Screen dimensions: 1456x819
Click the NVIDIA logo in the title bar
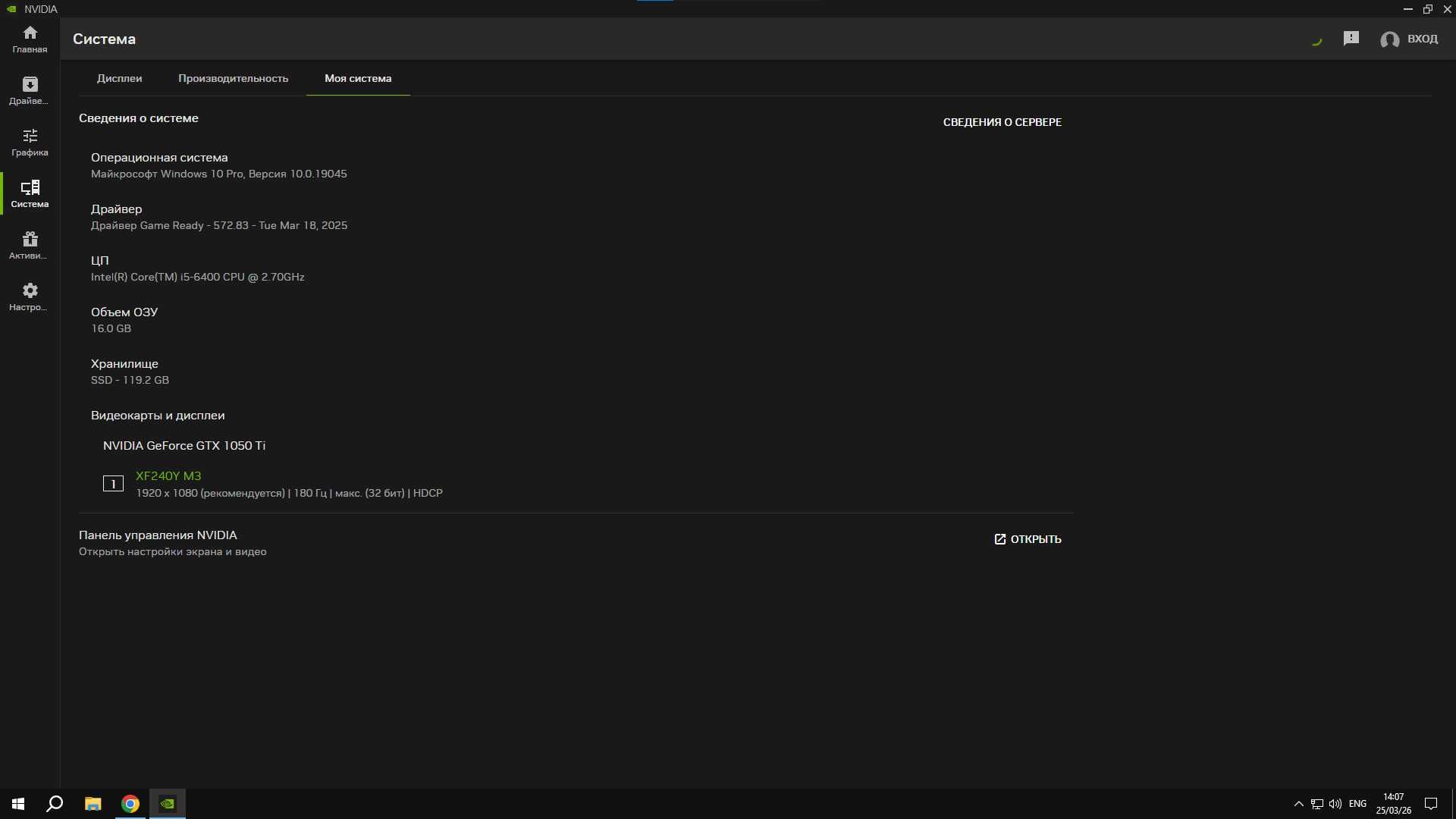pyautogui.click(x=11, y=9)
